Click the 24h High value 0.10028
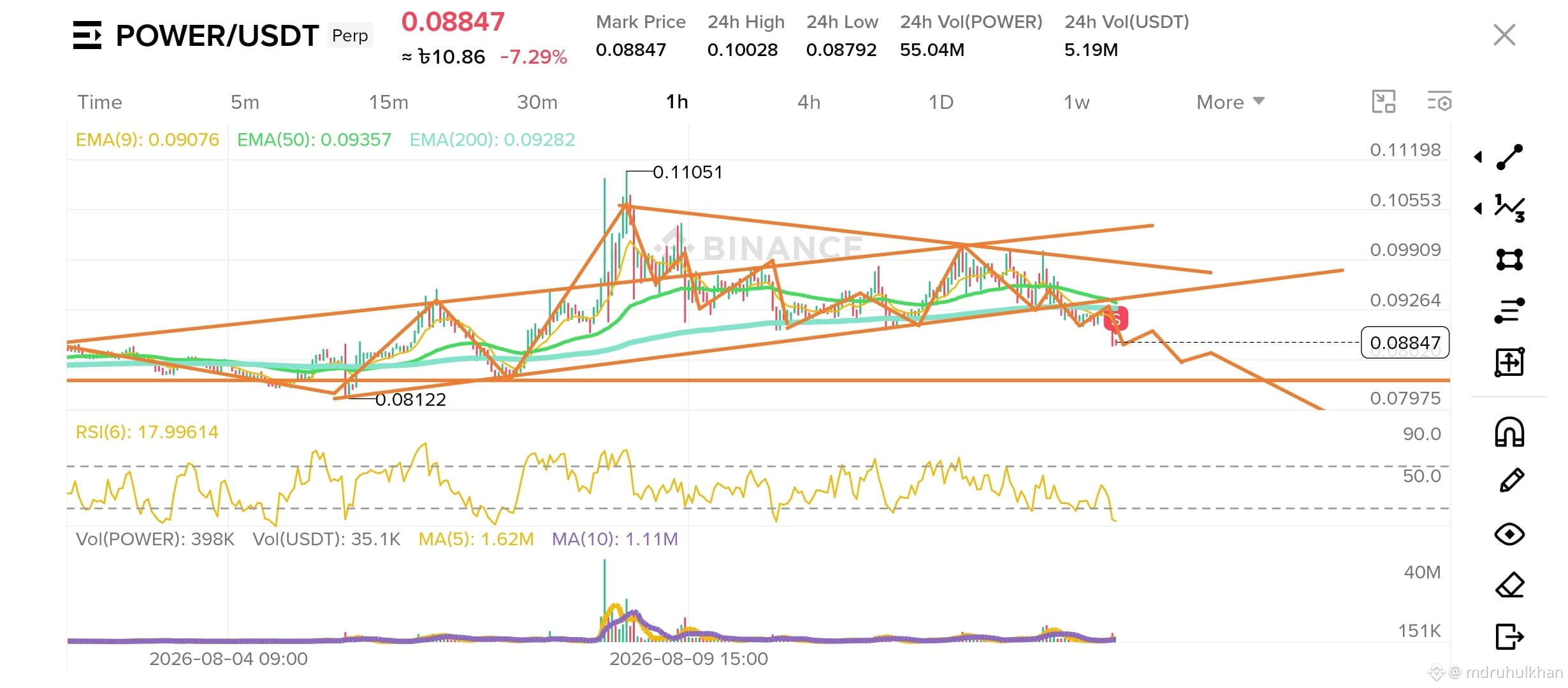1568x688 pixels. [743, 50]
